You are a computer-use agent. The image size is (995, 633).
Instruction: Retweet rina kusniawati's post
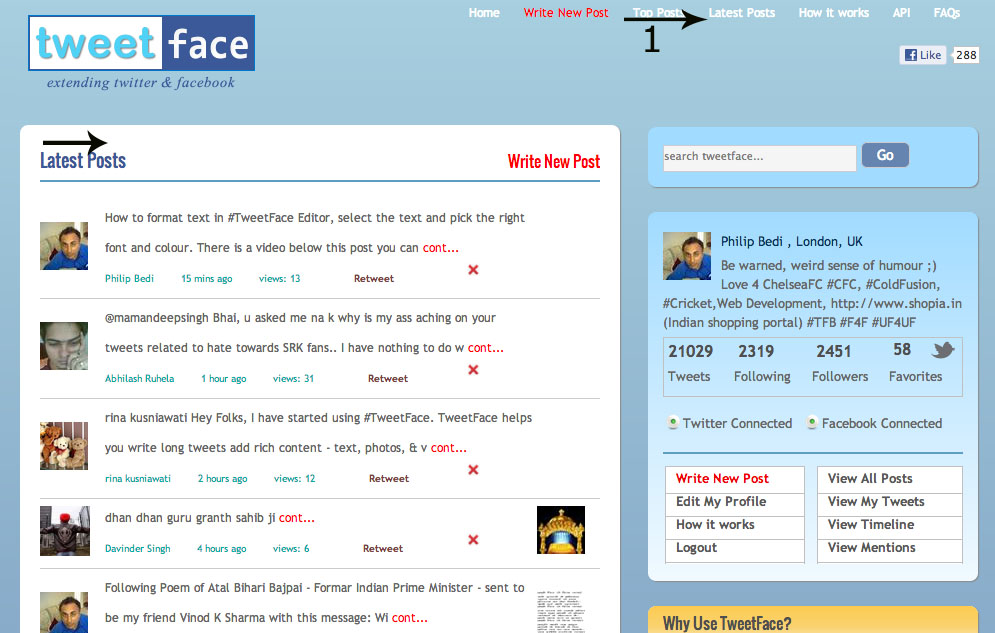(x=389, y=479)
